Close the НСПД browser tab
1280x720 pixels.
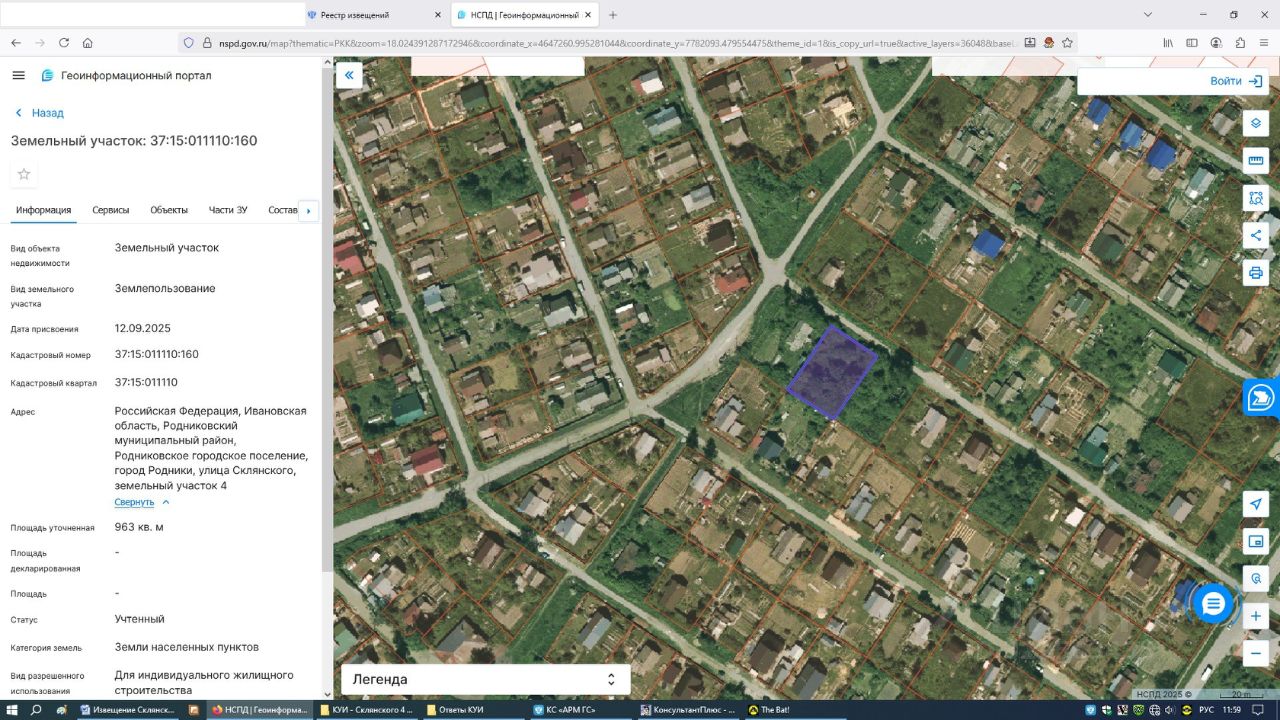click(587, 15)
